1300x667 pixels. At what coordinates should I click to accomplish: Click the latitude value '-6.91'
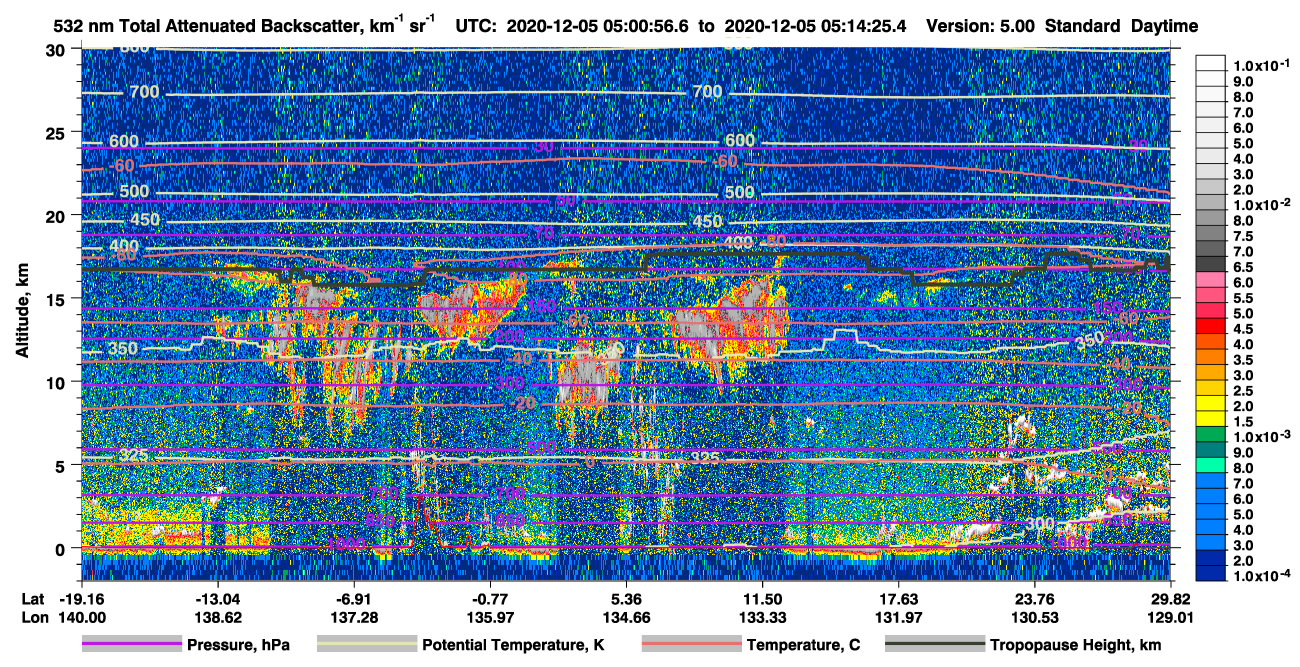pos(354,598)
